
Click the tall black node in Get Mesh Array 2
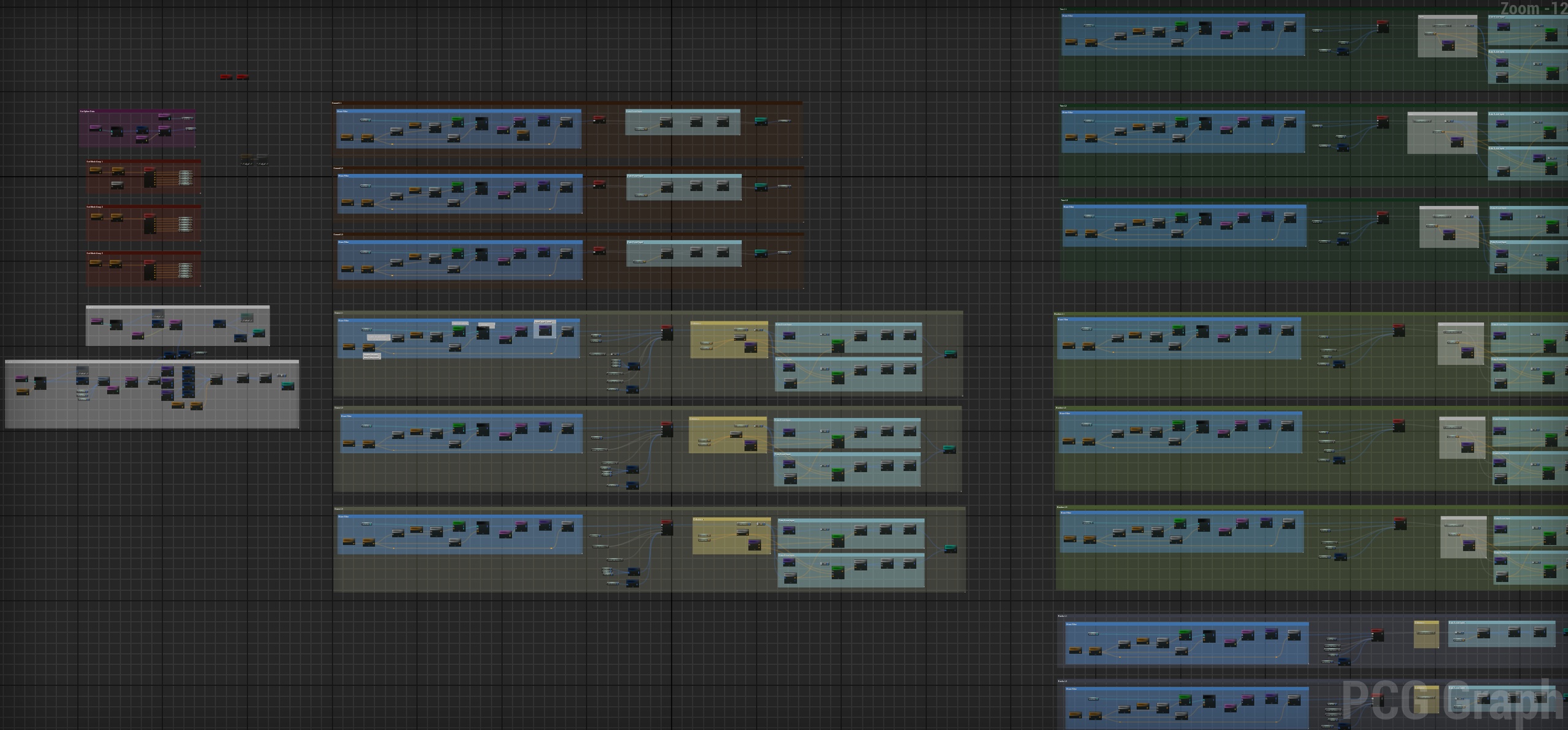[x=149, y=223]
